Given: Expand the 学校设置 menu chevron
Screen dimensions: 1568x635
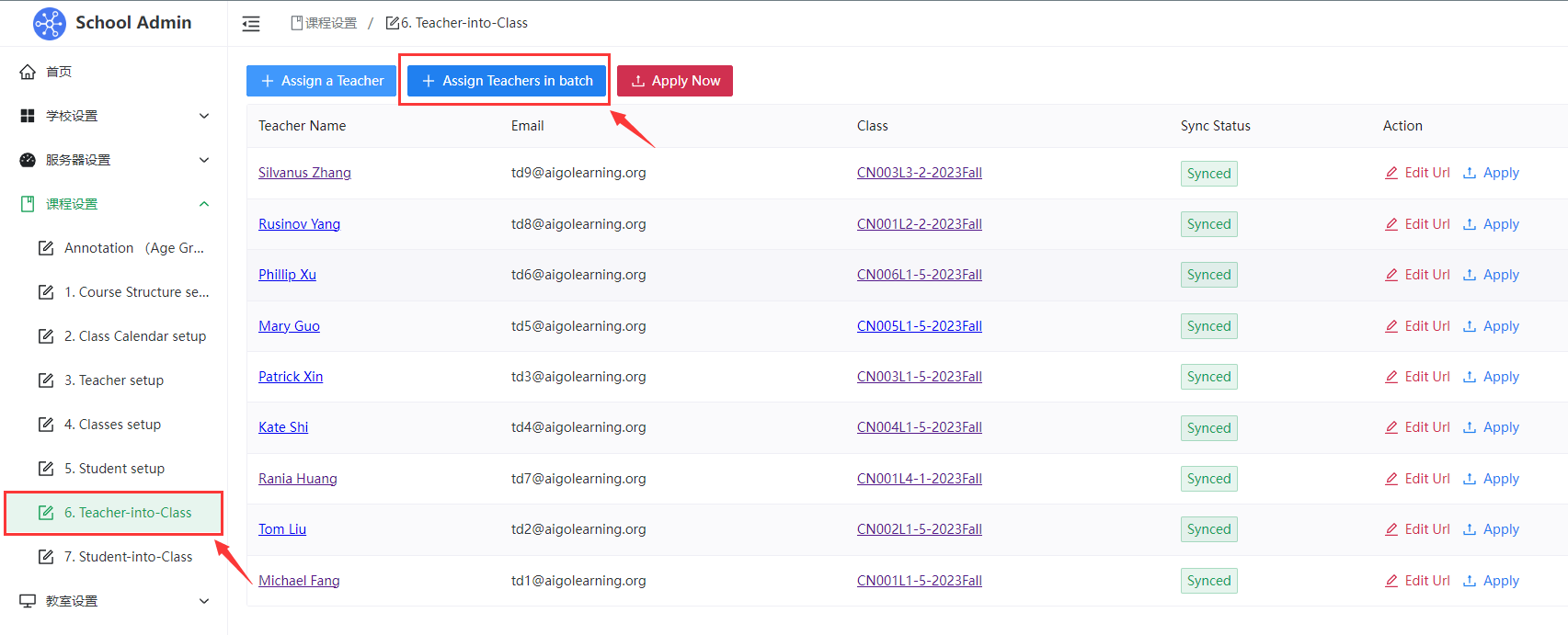Looking at the screenshot, I should [204, 116].
